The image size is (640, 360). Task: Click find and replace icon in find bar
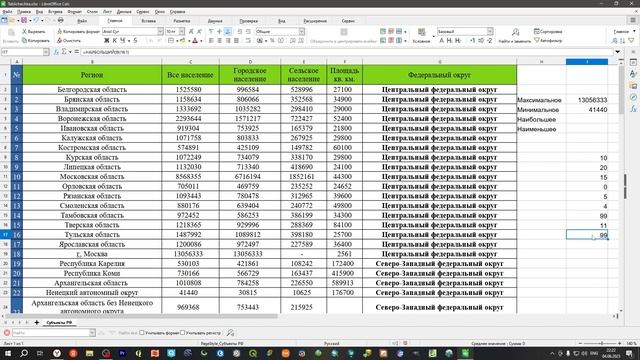click(x=231, y=333)
